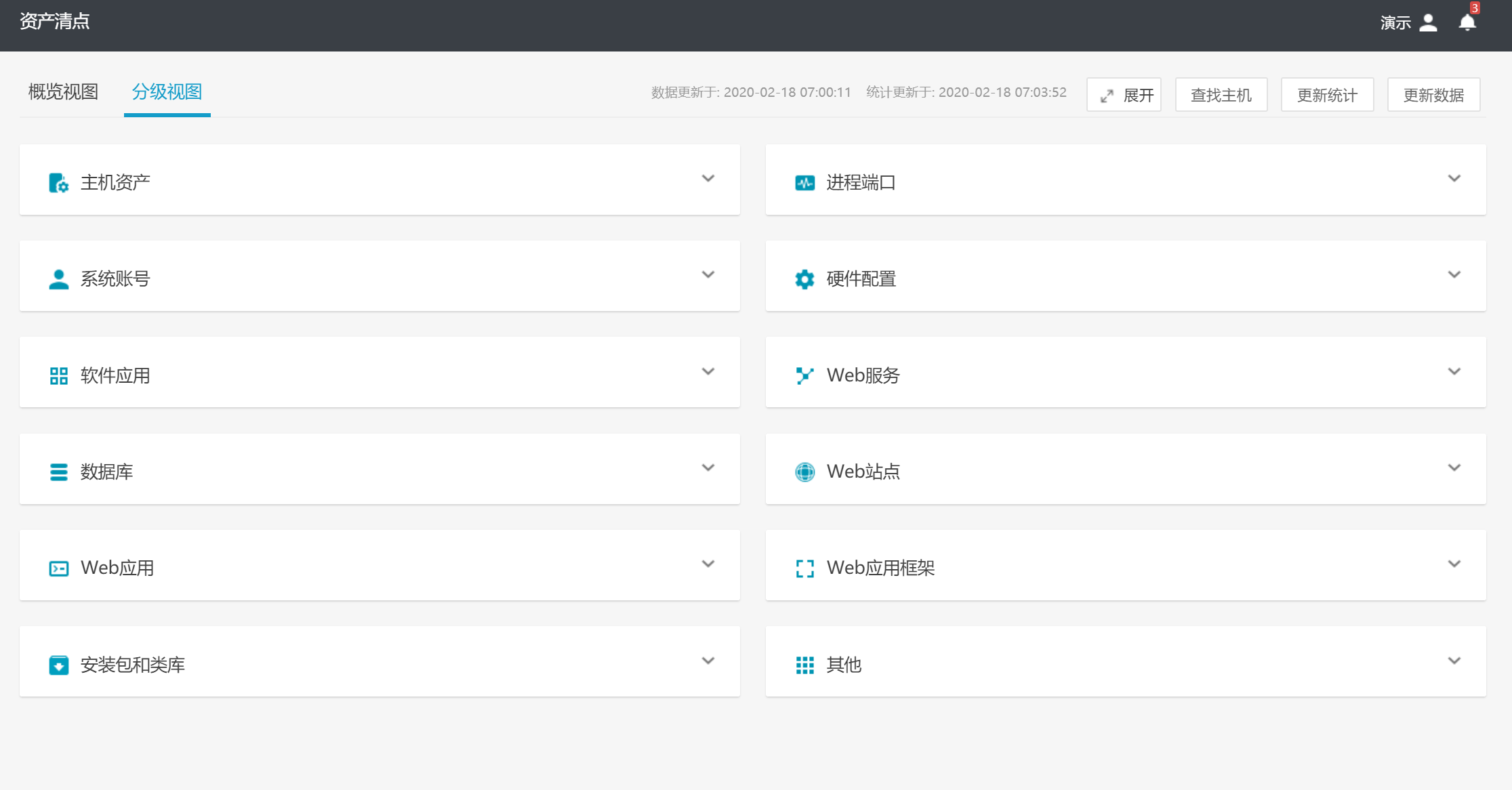Viewport: 1512px width, 790px height.
Task: Click the 软件应用 grid icon
Action: 58,376
